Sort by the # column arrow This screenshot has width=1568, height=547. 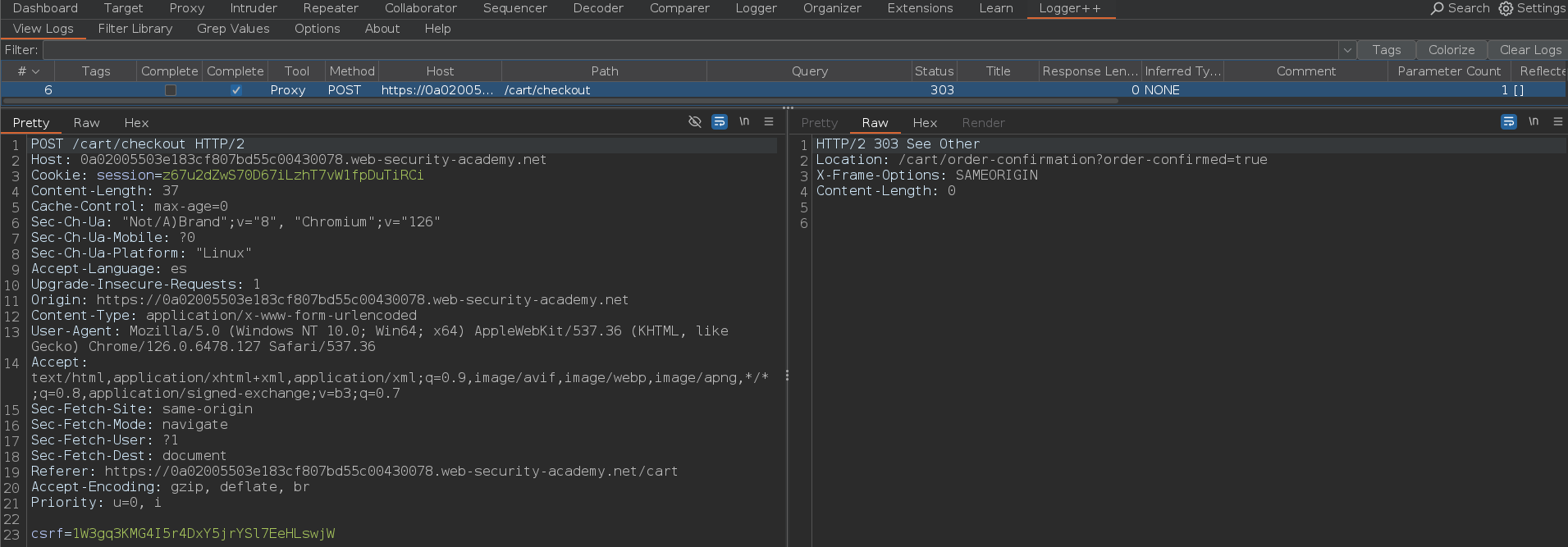tap(35, 71)
